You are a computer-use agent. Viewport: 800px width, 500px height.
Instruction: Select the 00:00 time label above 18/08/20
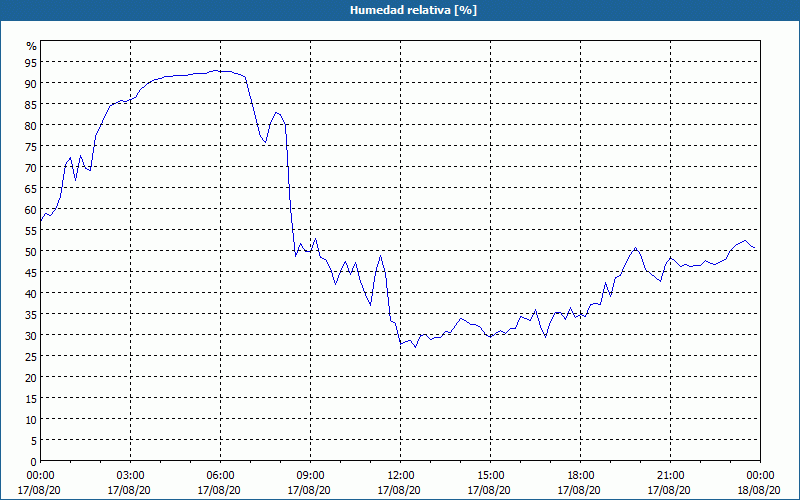760,476
